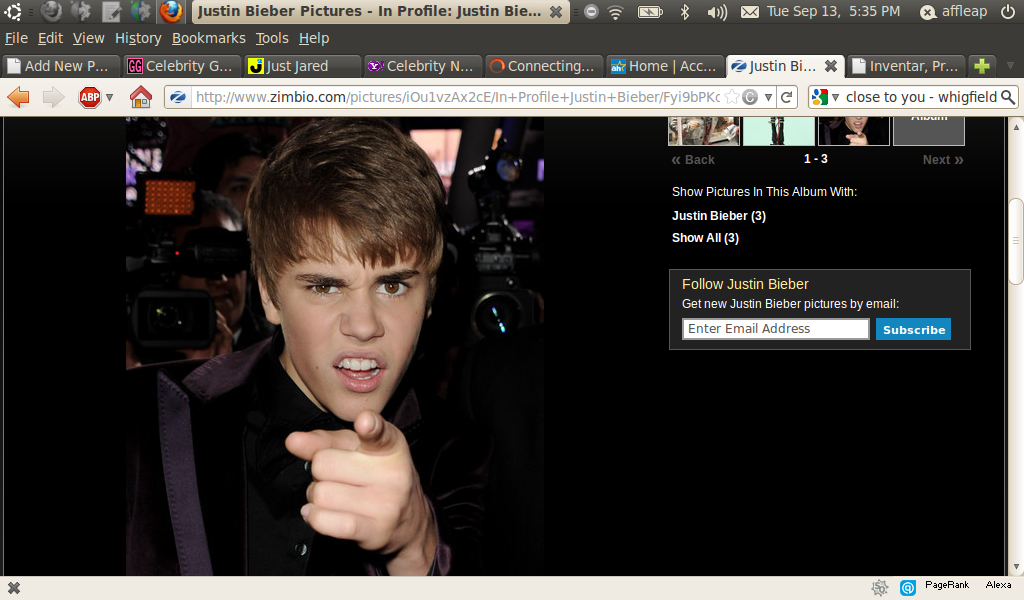1024x600 pixels.
Task: Open the list all tabs dropdown
Action: pos(1010,66)
